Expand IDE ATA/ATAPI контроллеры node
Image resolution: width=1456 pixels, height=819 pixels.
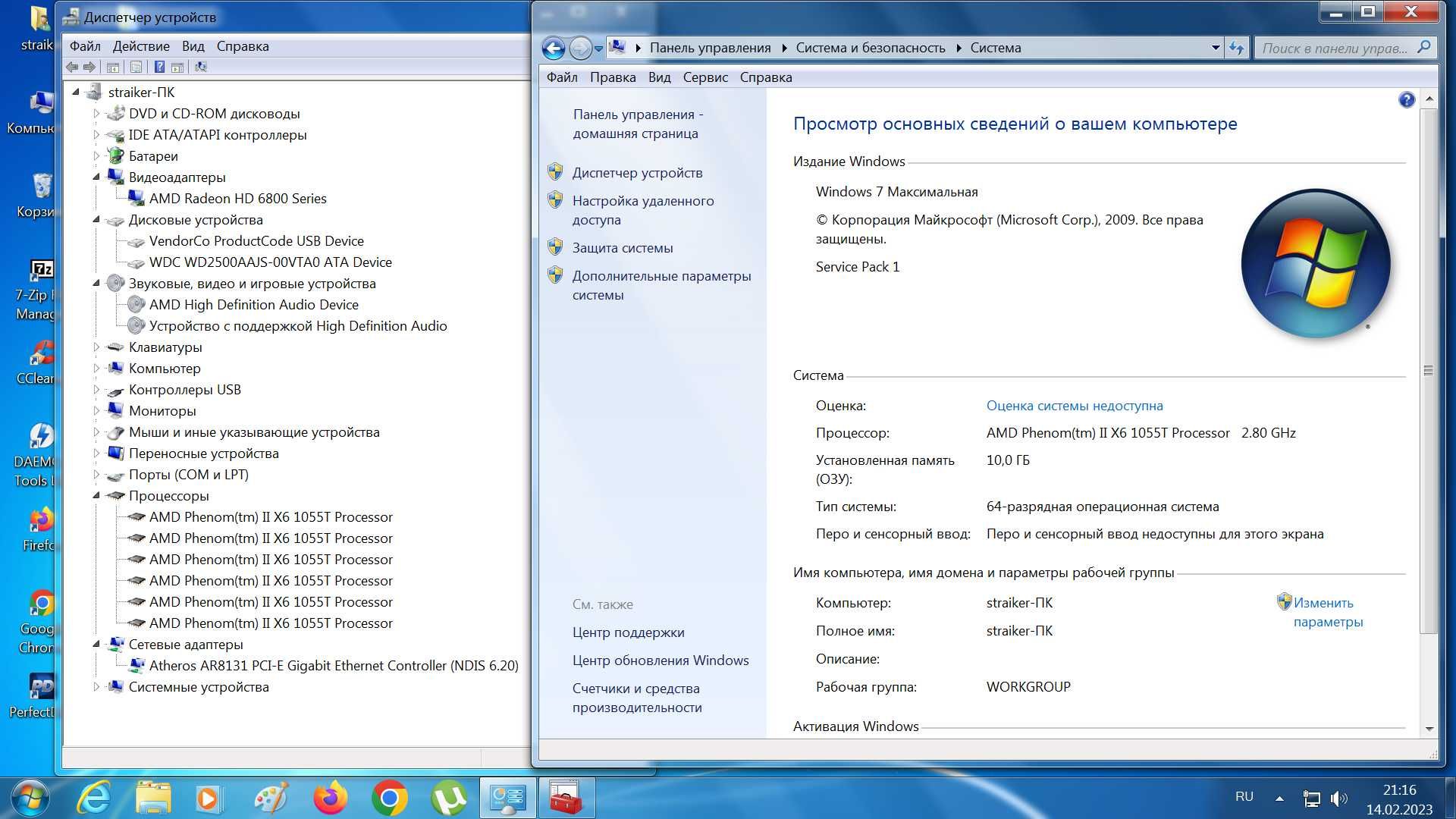[96, 135]
